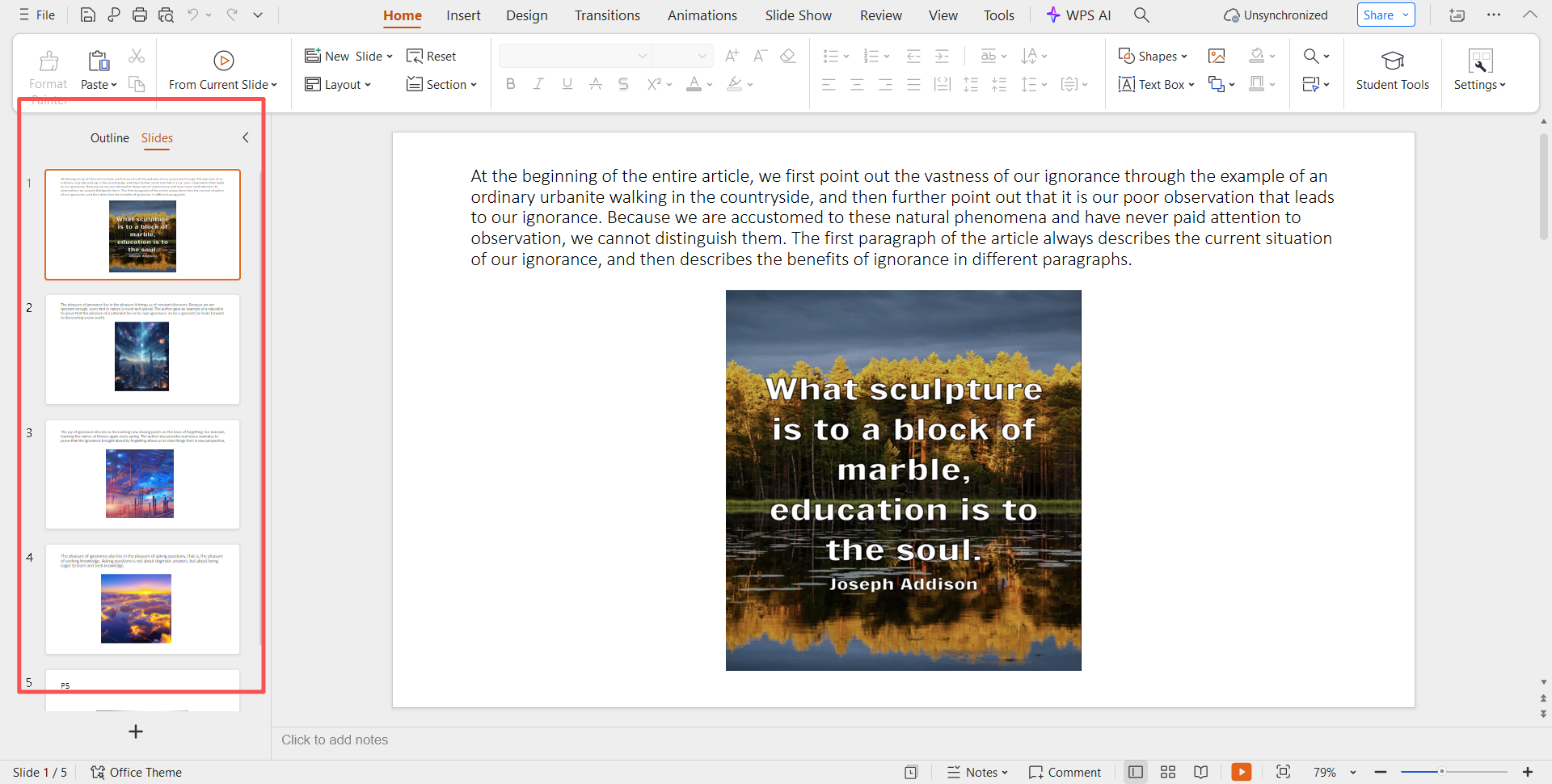Click the Reset button
This screenshot has height=784, width=1552.
coord(432,56)
